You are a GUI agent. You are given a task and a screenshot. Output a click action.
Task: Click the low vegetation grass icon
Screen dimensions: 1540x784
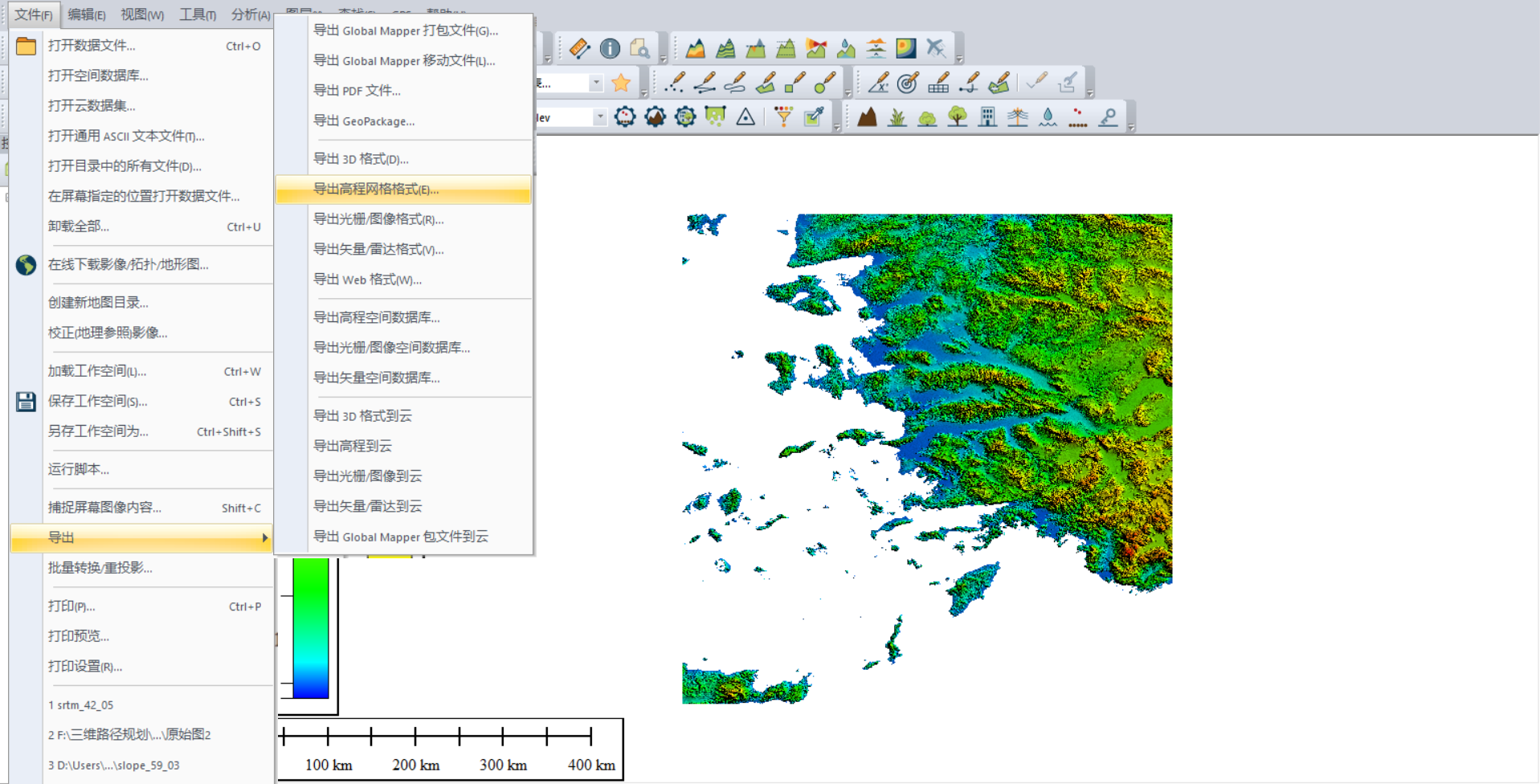pyautogui.click(x=897, y=116)
